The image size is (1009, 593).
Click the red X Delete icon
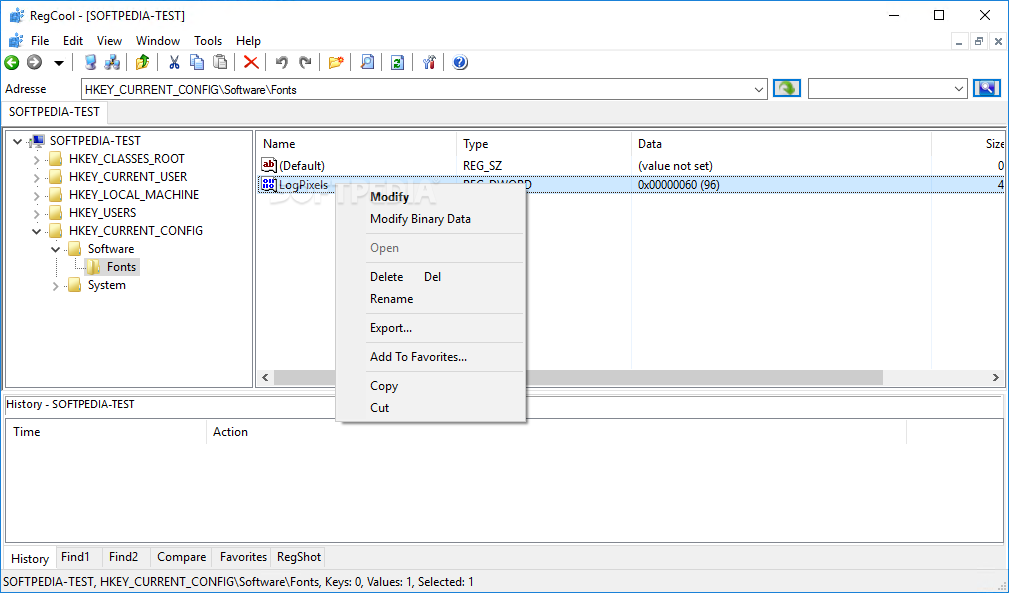(x=251, y=62)
